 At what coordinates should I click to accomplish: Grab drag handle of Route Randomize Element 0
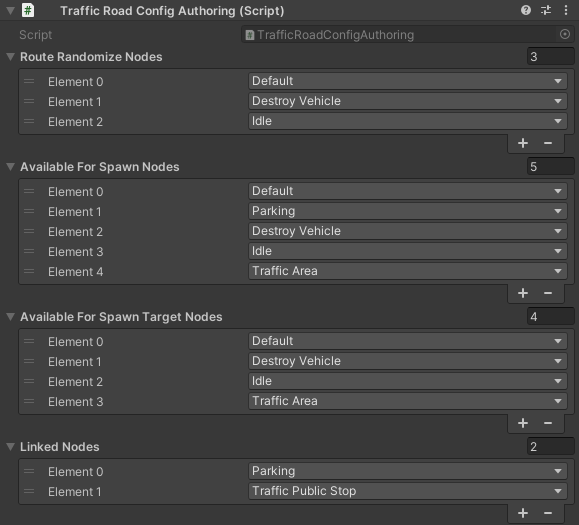pyautogui.click(x=29, y=81)
